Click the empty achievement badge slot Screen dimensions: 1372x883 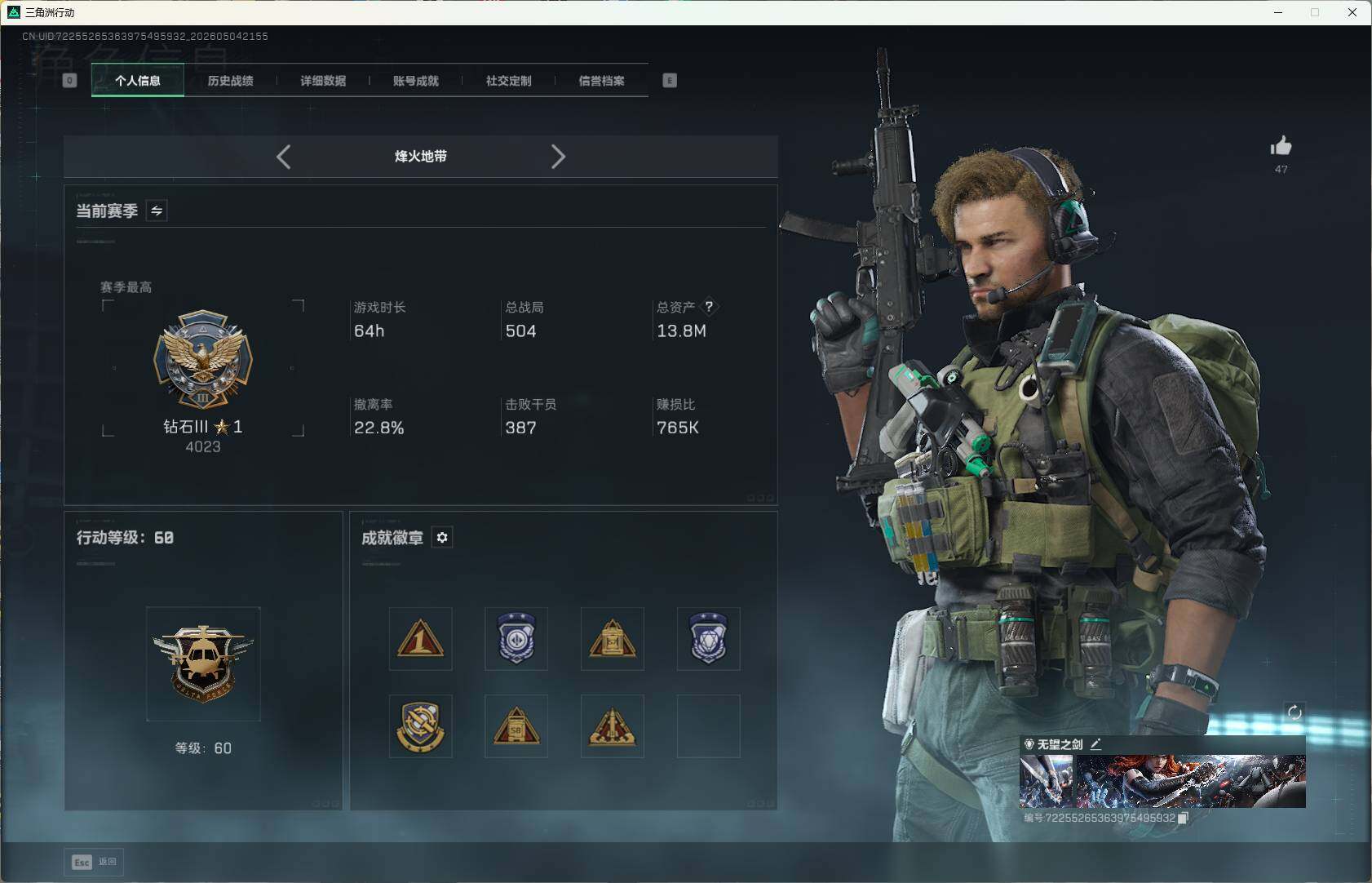pos(708,726)
